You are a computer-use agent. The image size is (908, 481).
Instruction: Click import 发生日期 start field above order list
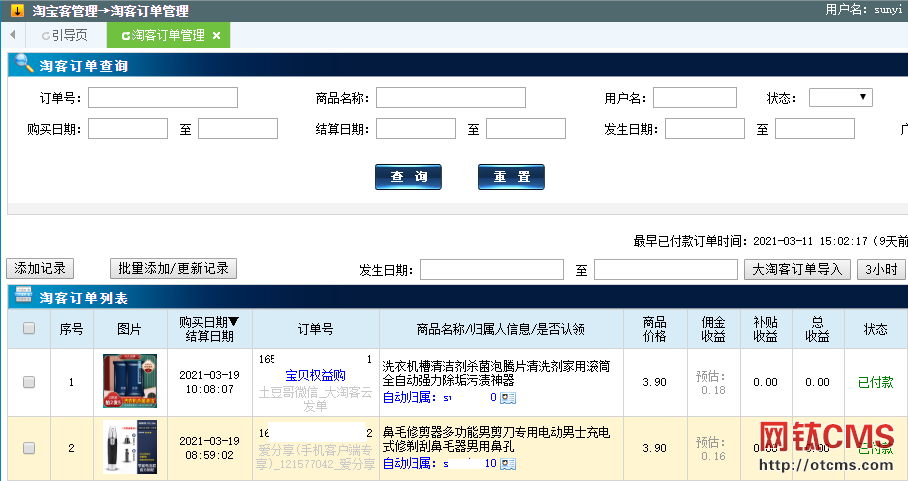492,270
